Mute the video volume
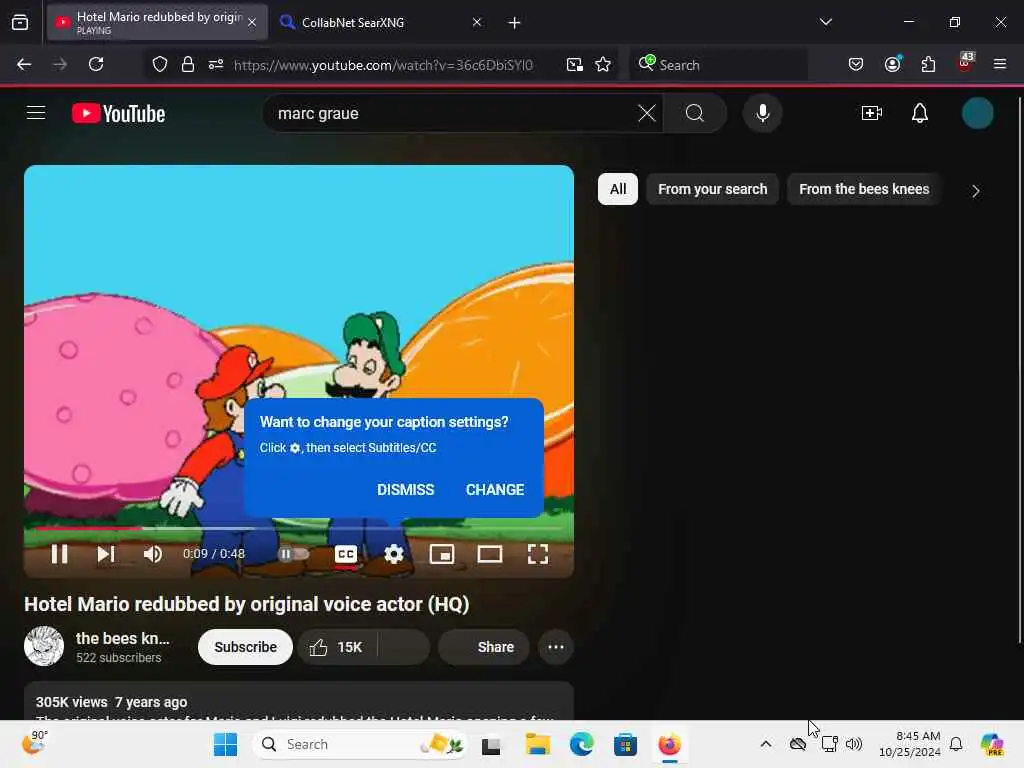The height and width of the screenshot is (768, 1024). [152, 554]
